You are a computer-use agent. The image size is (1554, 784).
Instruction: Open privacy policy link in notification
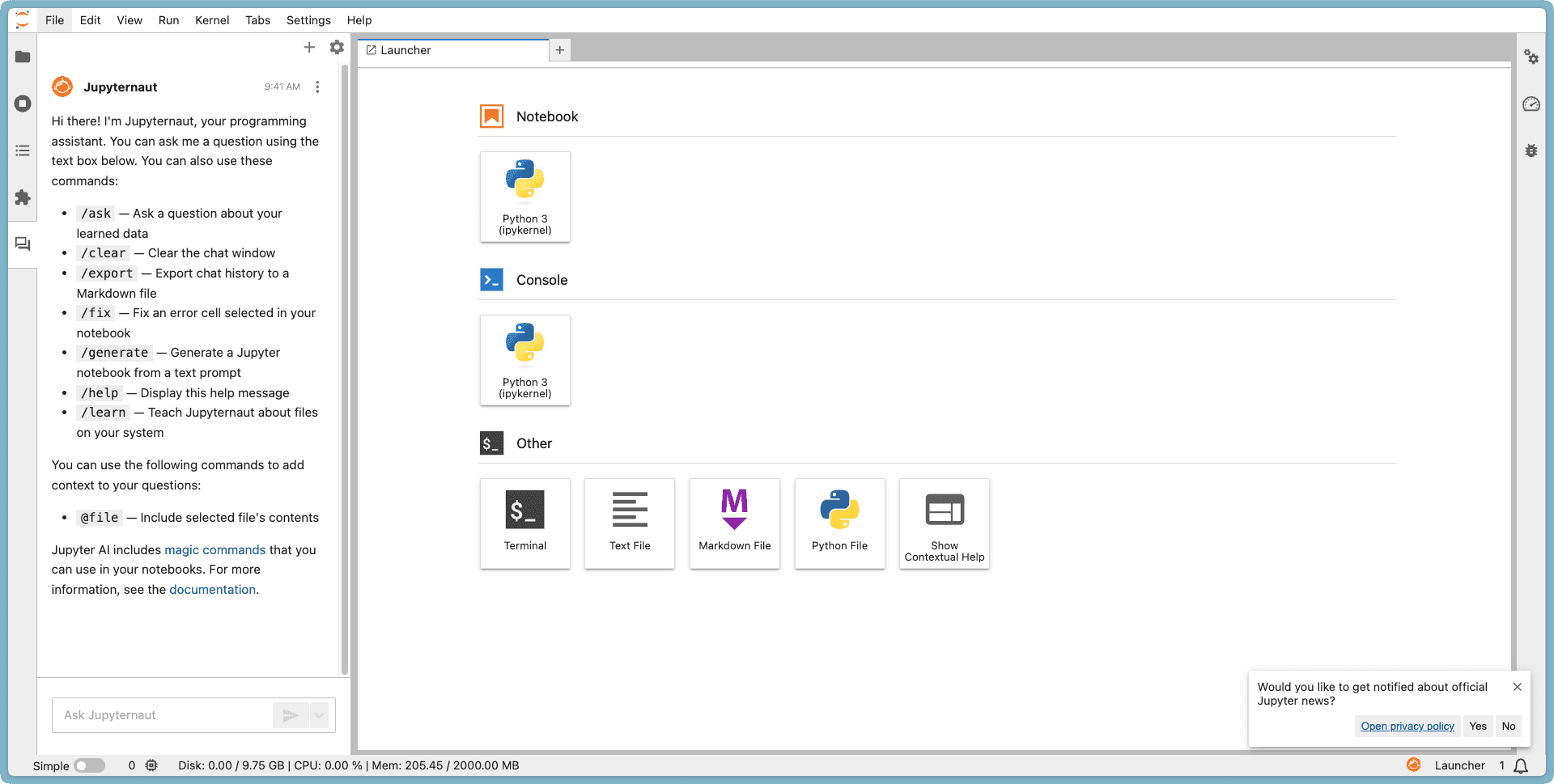(1408, 726)
